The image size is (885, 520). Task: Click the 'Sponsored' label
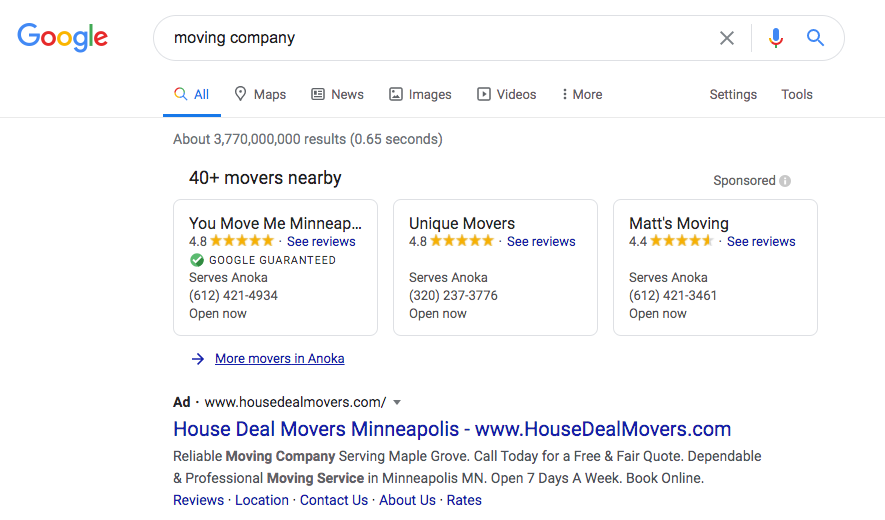[x=744, y=181]
